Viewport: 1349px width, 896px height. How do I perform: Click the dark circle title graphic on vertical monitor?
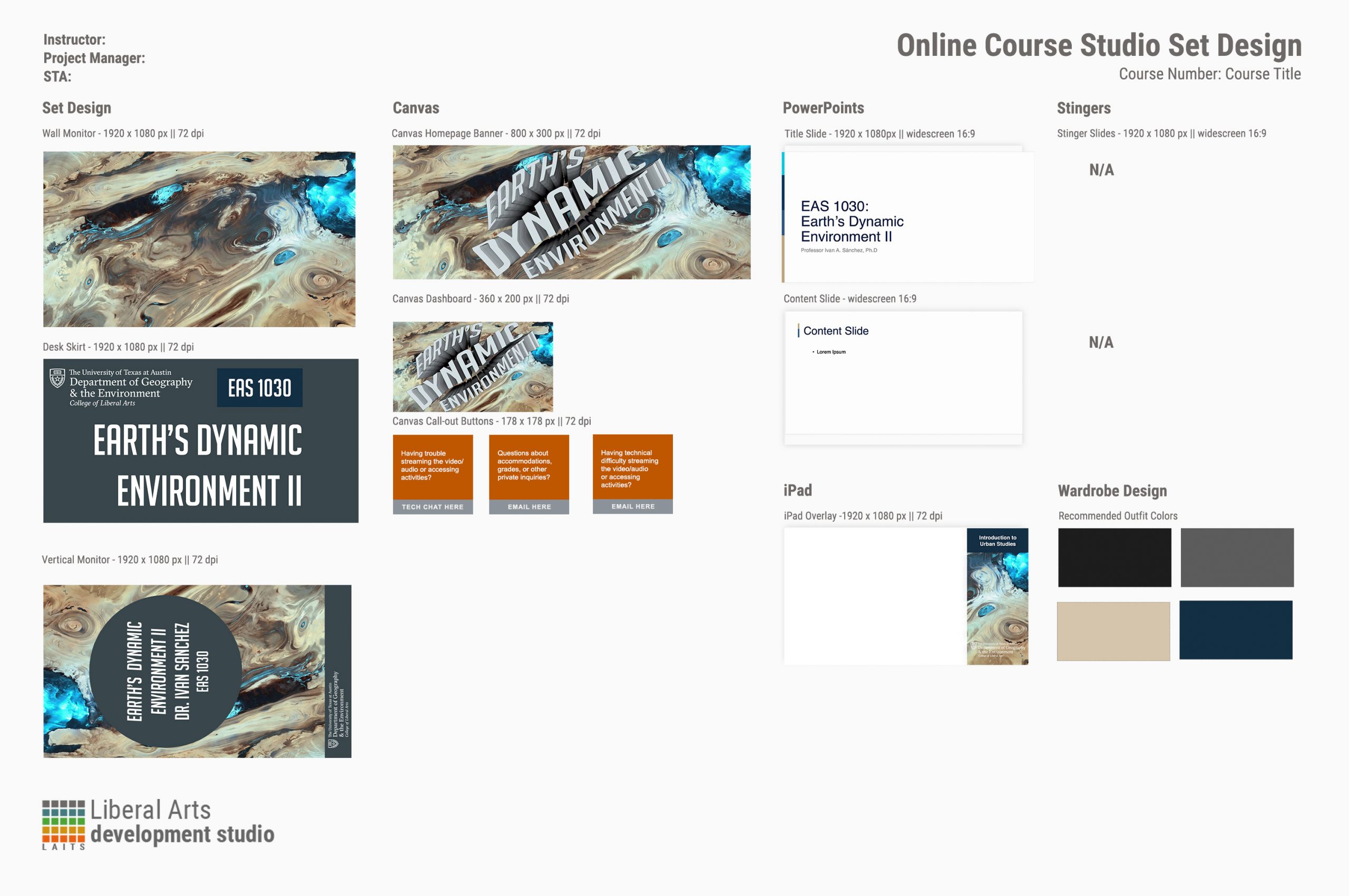165,672
